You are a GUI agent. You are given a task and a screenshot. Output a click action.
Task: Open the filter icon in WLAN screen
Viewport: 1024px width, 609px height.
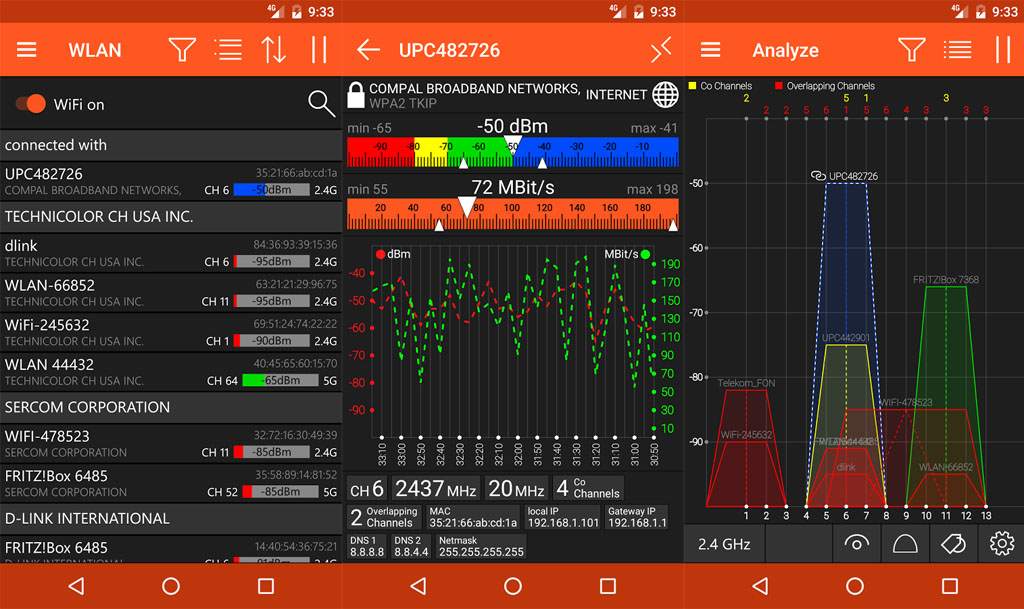point(181,50)
